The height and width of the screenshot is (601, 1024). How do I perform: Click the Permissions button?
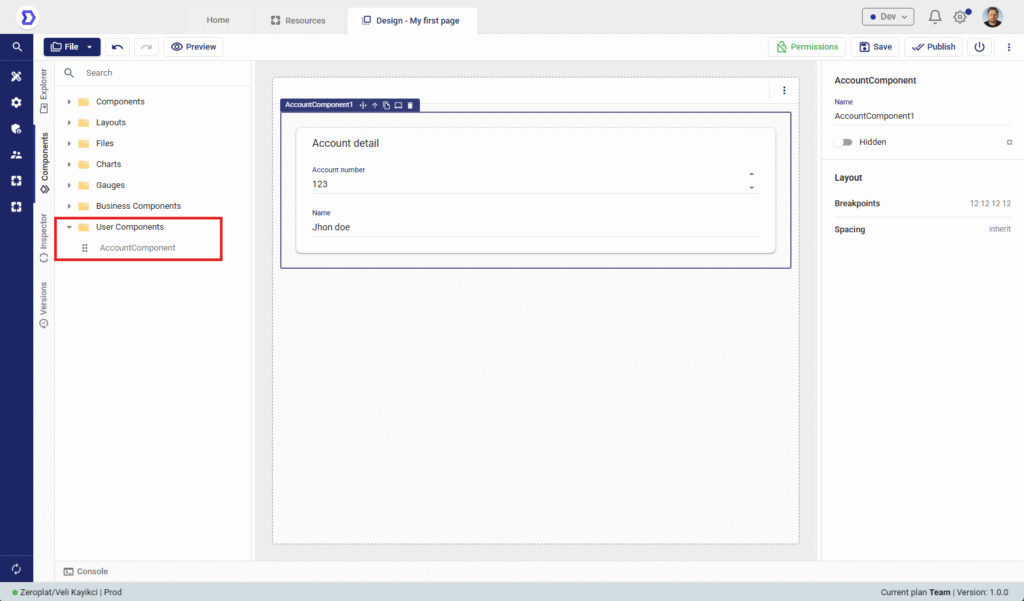(x=806, y=47)
